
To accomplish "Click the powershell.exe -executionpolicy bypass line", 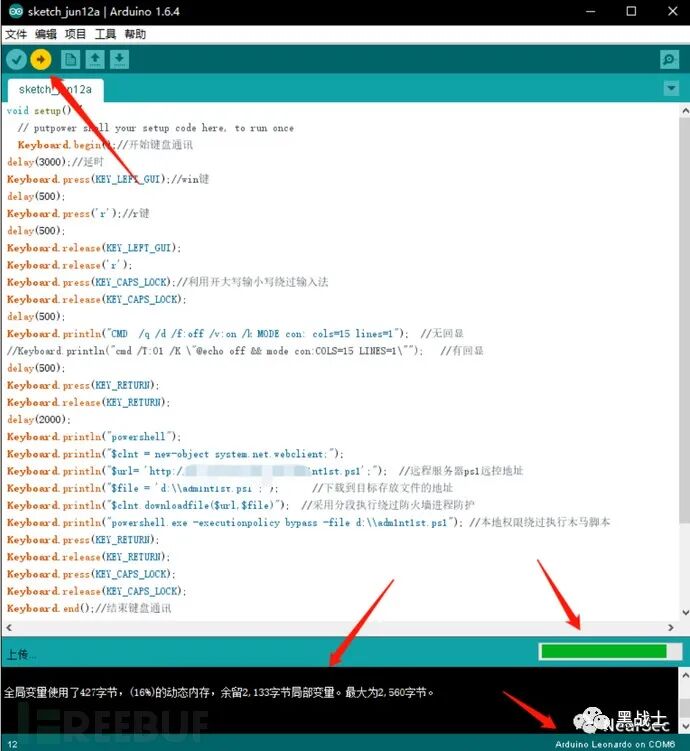I will (308, 523).
